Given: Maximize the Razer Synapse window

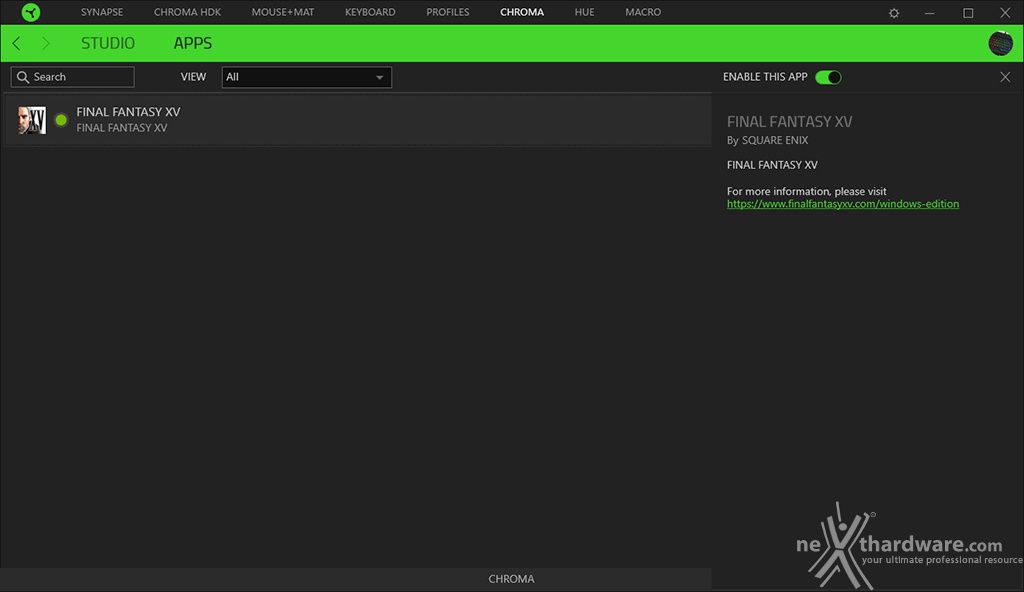Looking at the screenshot, I should pyautogui.click(x=968, y=13).
